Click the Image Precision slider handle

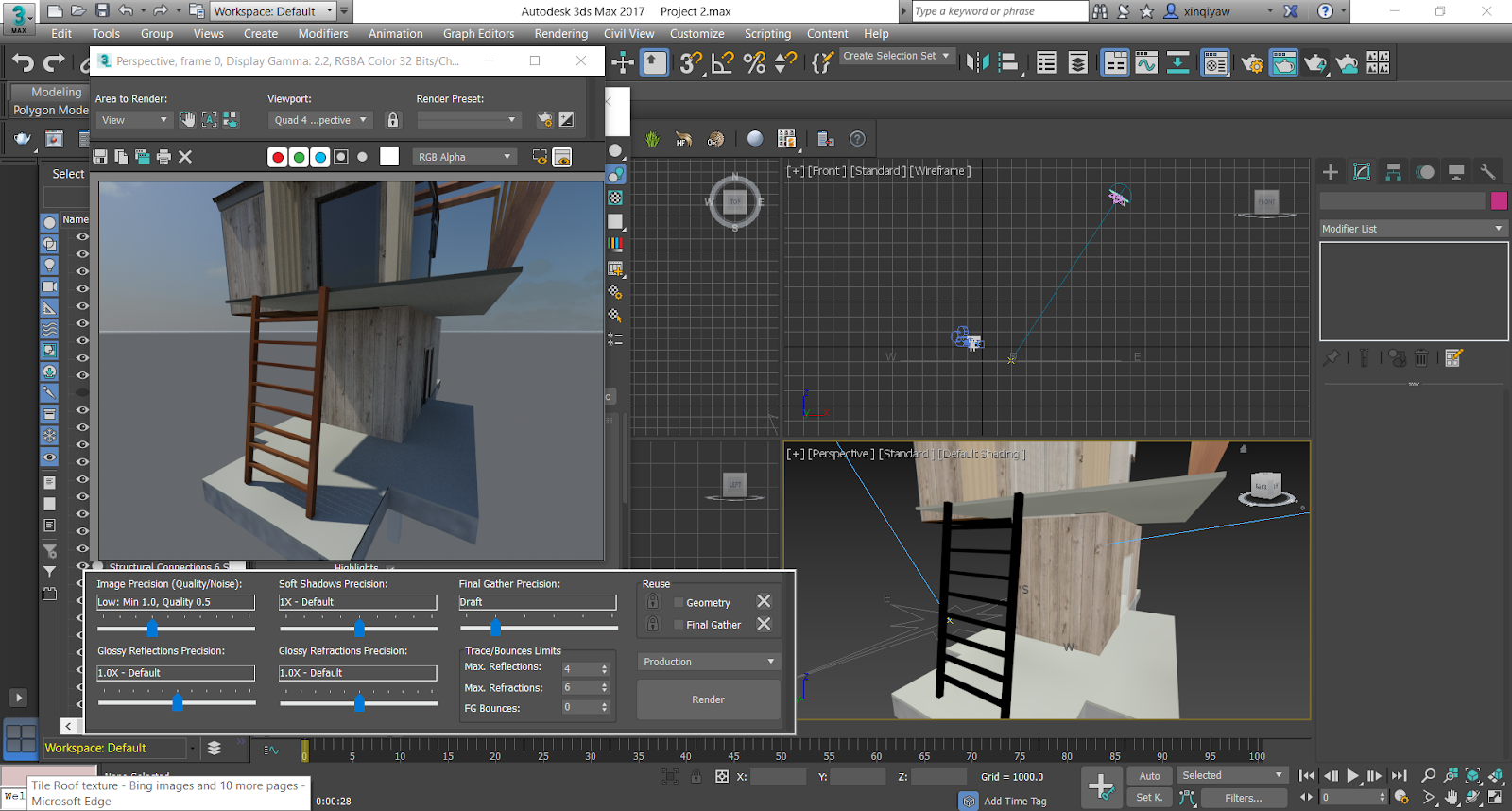pyautogui.click(x=152, y=629)
